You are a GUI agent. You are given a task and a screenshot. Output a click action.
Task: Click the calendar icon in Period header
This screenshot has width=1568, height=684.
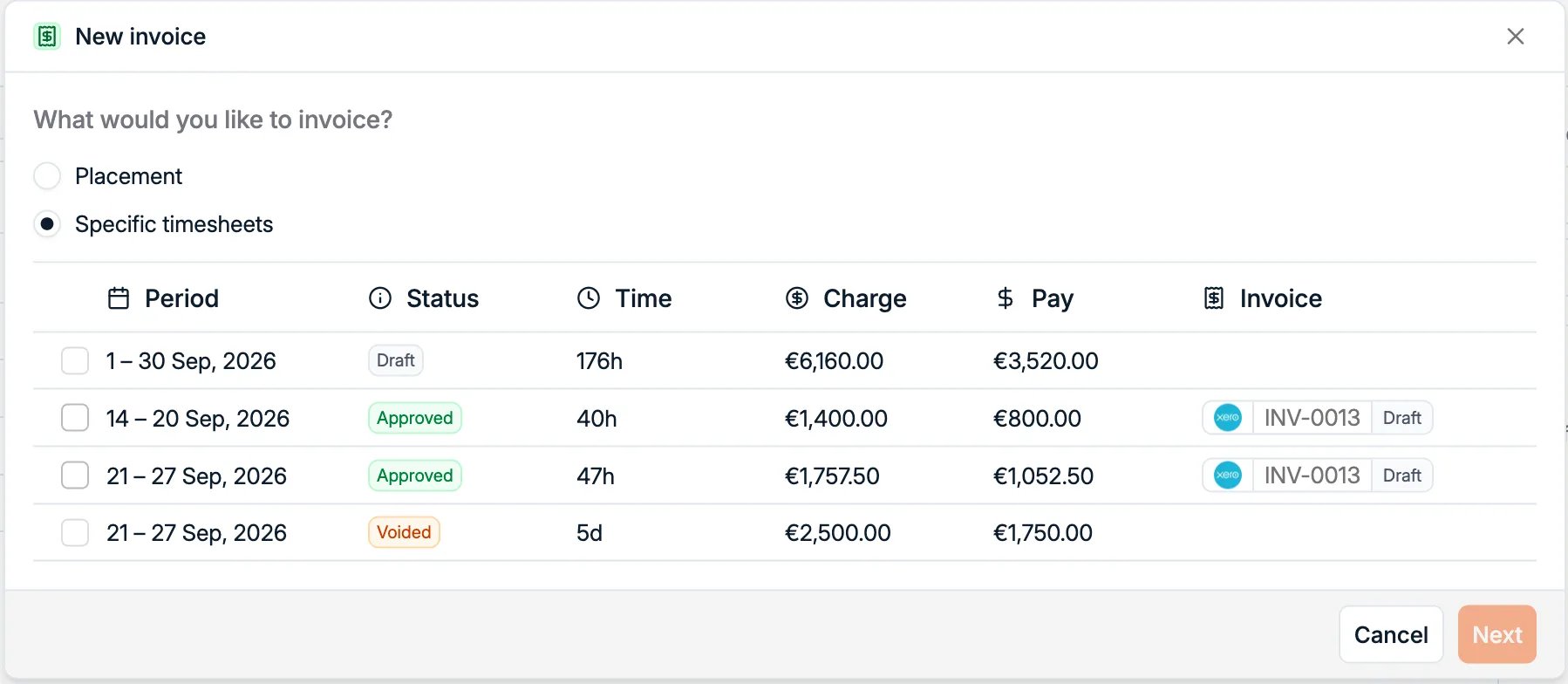(119, 298)
